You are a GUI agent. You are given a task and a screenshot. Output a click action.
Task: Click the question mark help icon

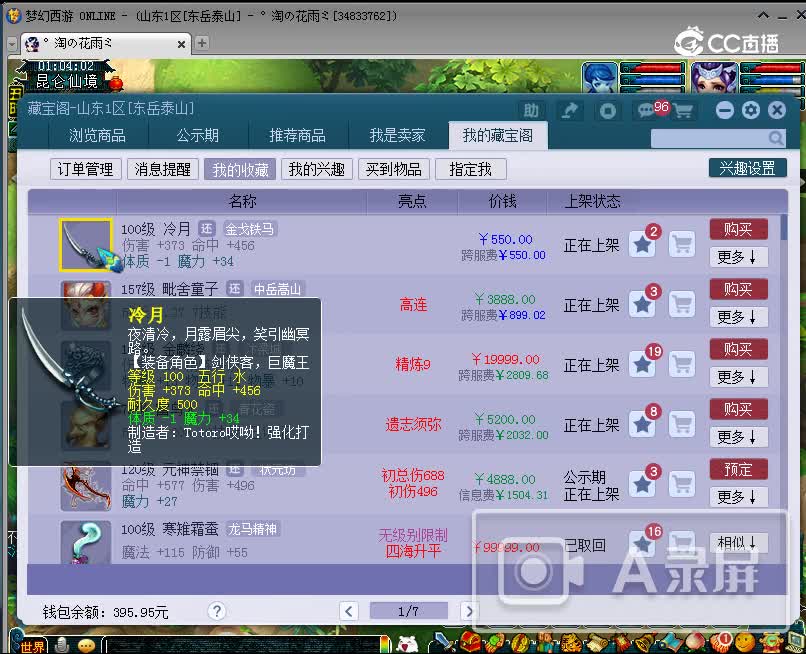point(217,611)
